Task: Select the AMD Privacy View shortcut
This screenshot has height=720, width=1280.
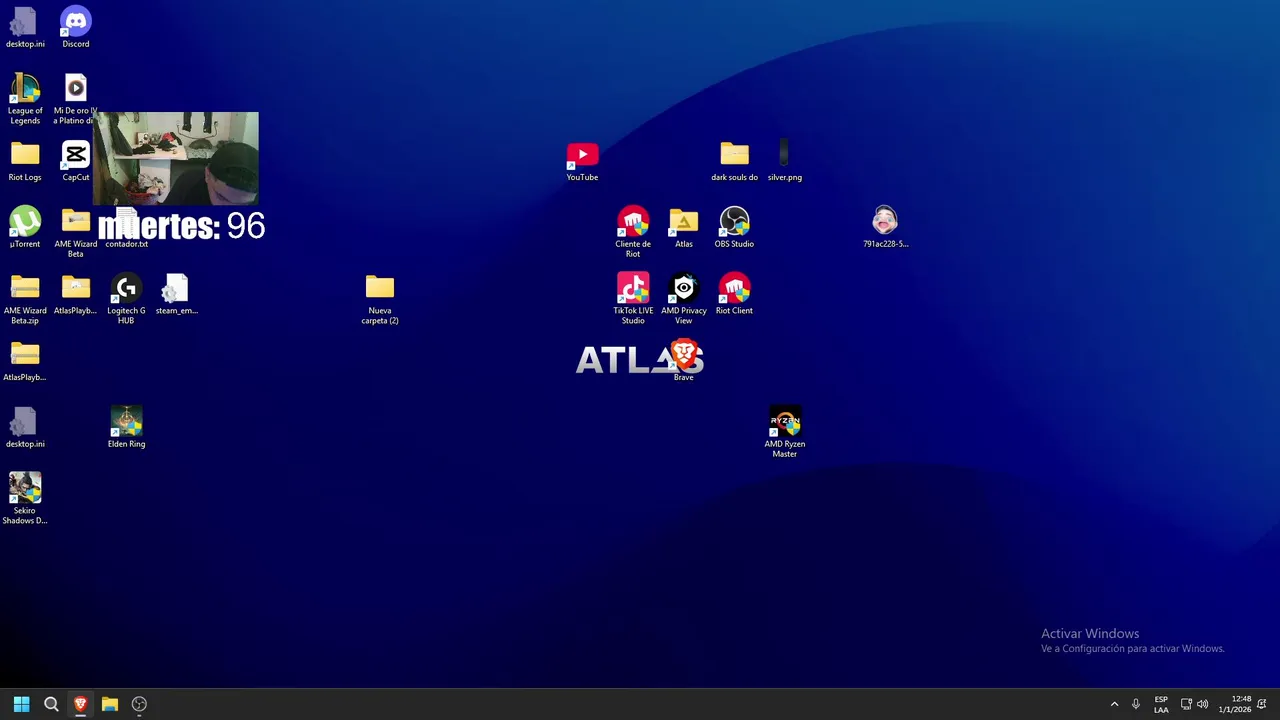Action: pos(684,299)
